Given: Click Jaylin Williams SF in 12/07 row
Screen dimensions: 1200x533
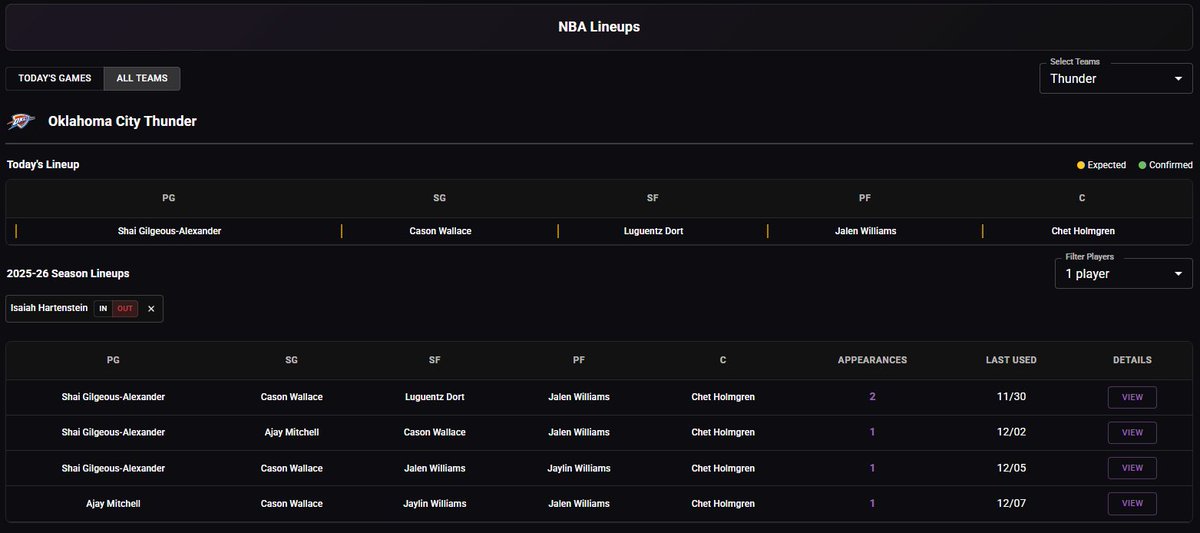Looking at the screenshot, I should [x=434, y=504].
